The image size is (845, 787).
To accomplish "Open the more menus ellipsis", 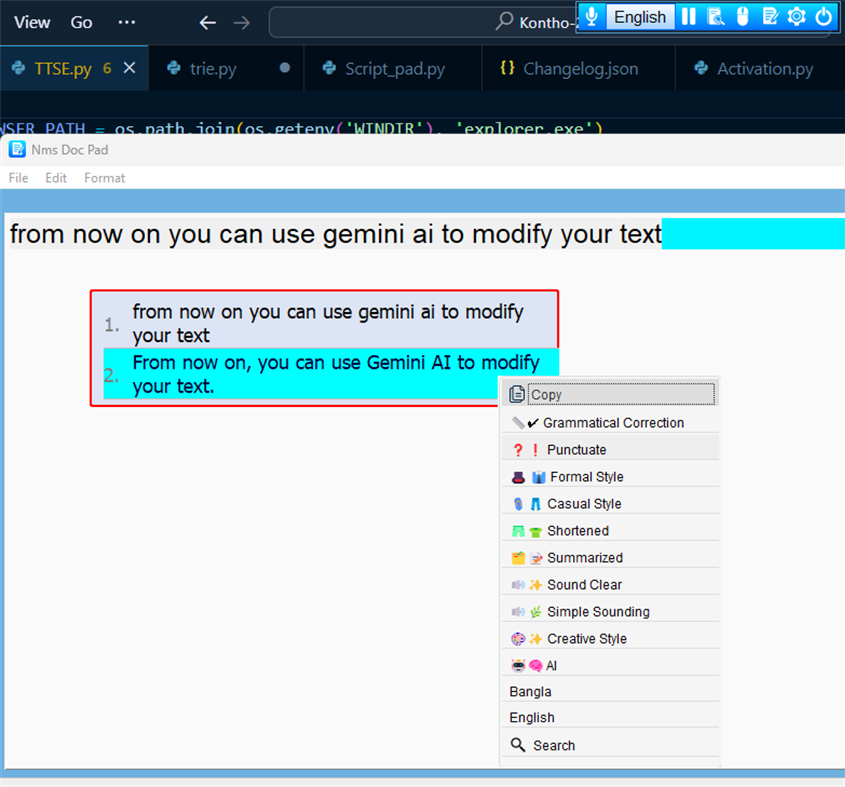I will point(127,22).
